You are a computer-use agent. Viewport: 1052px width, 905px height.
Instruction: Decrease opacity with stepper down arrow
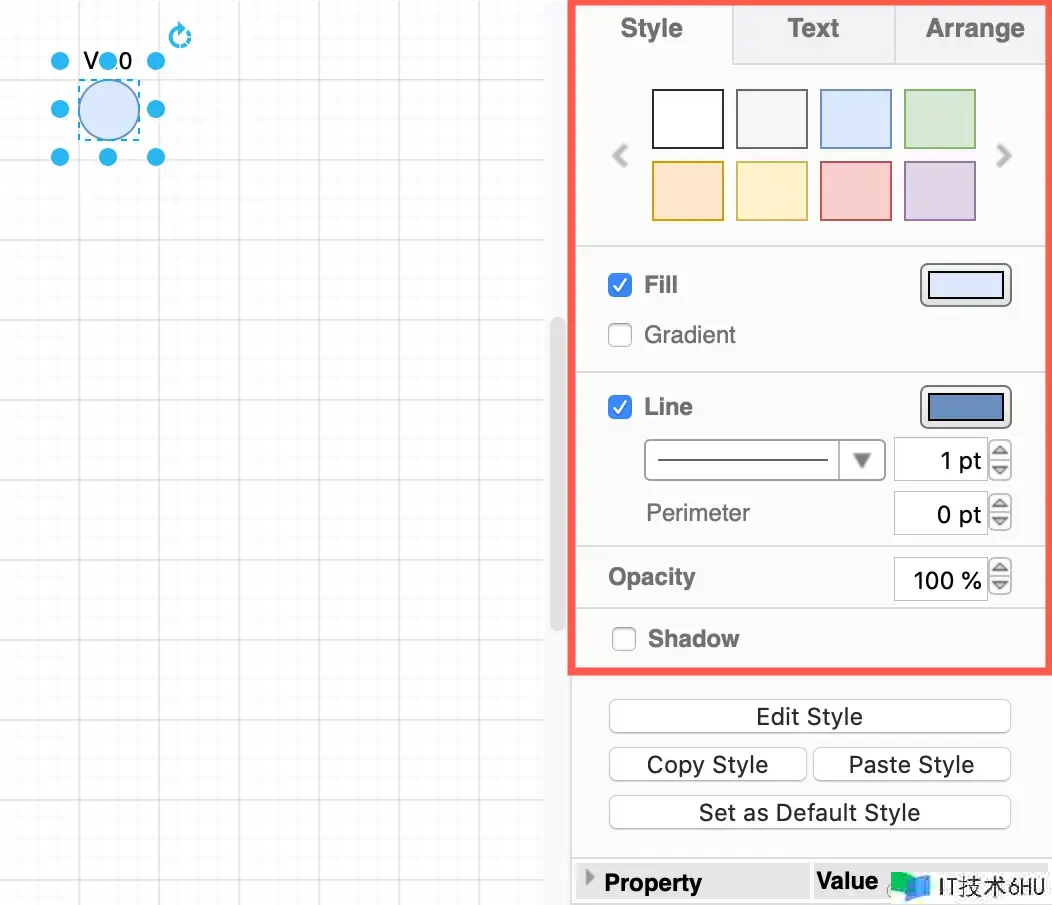tap(1000, 587)
